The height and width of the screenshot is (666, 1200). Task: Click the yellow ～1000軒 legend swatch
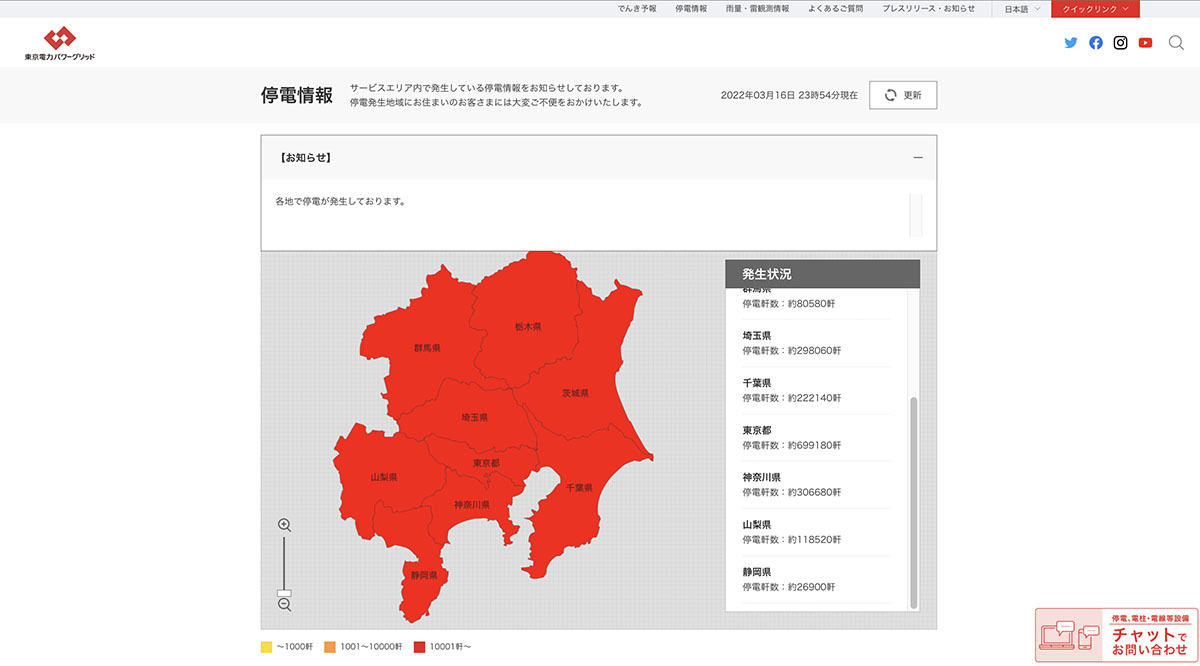pyautogui.click(x=267, y=647)
